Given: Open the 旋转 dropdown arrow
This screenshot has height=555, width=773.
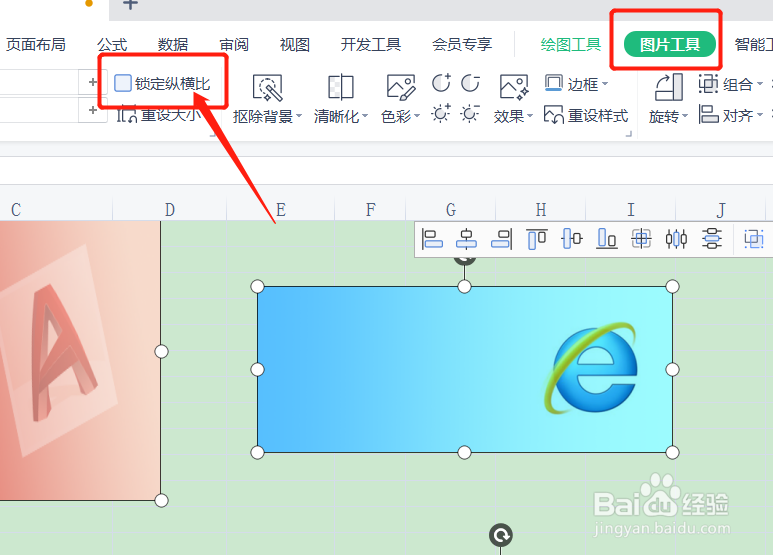Looking at the screenshot, I should tap(685, 116).
